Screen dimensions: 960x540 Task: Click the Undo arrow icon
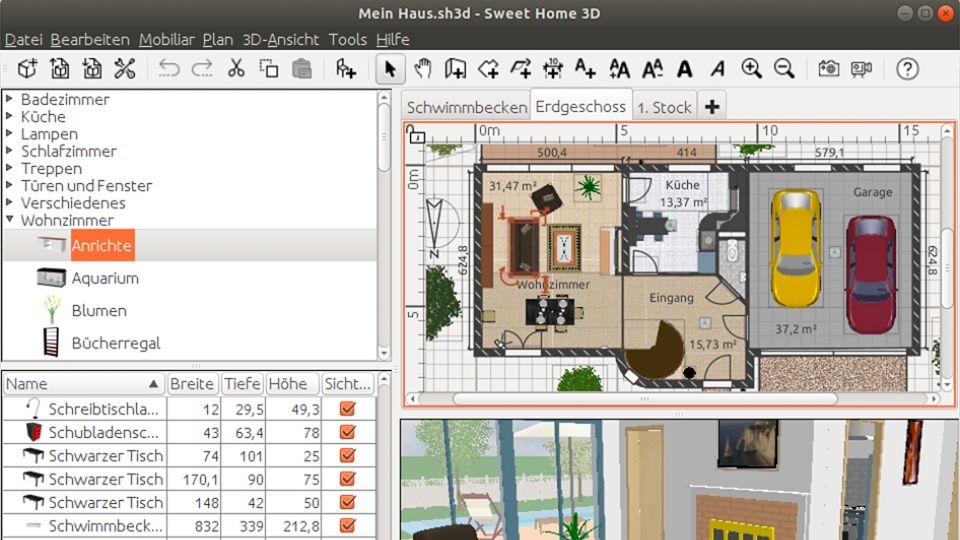click(169, 69)
